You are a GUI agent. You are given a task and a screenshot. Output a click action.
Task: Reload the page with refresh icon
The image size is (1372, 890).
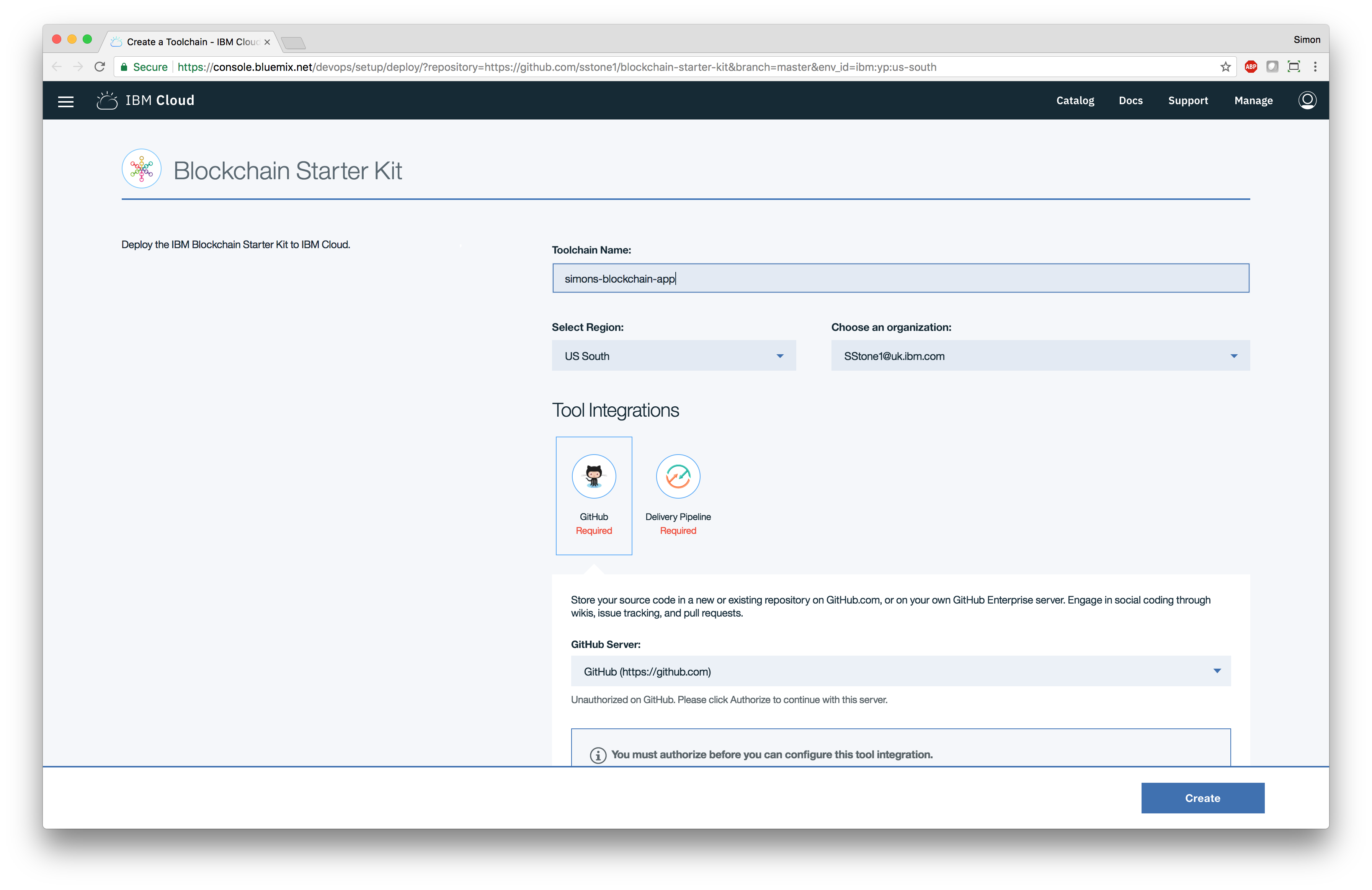point(100,67)
